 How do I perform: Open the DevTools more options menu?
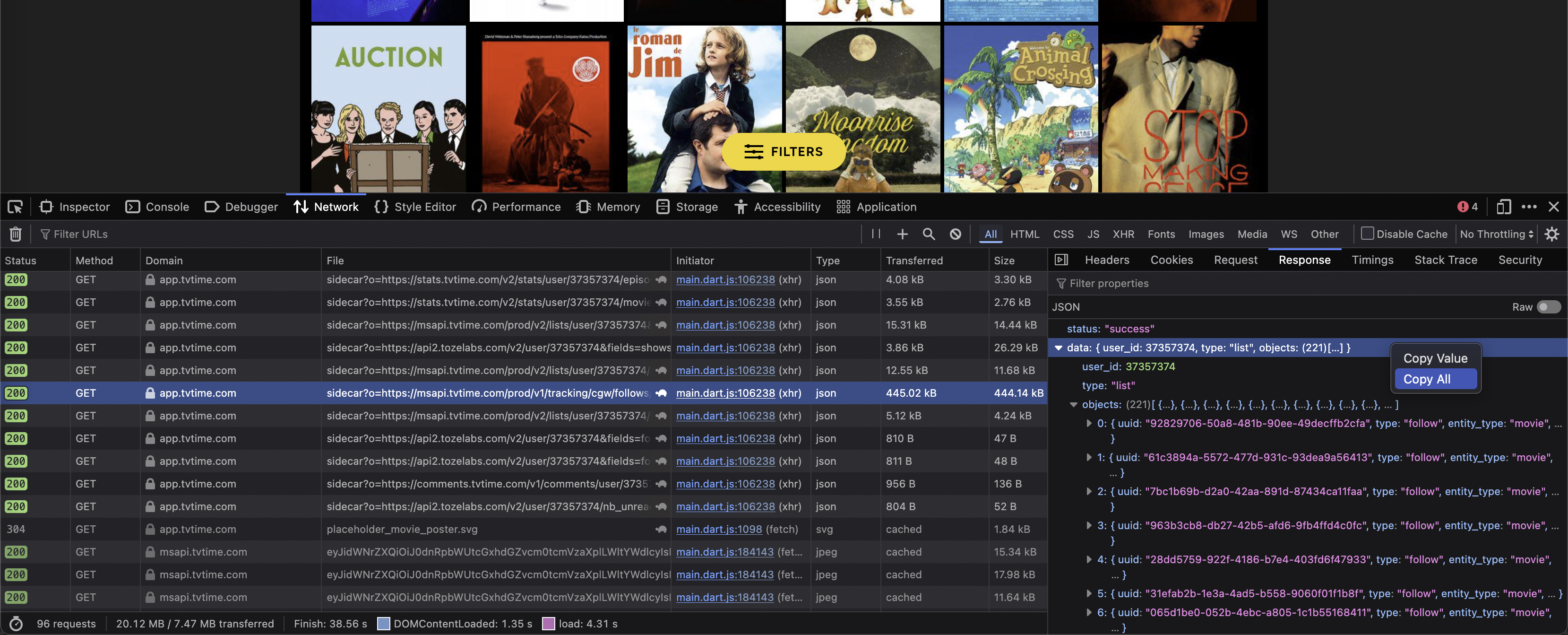coord(1529,207)
